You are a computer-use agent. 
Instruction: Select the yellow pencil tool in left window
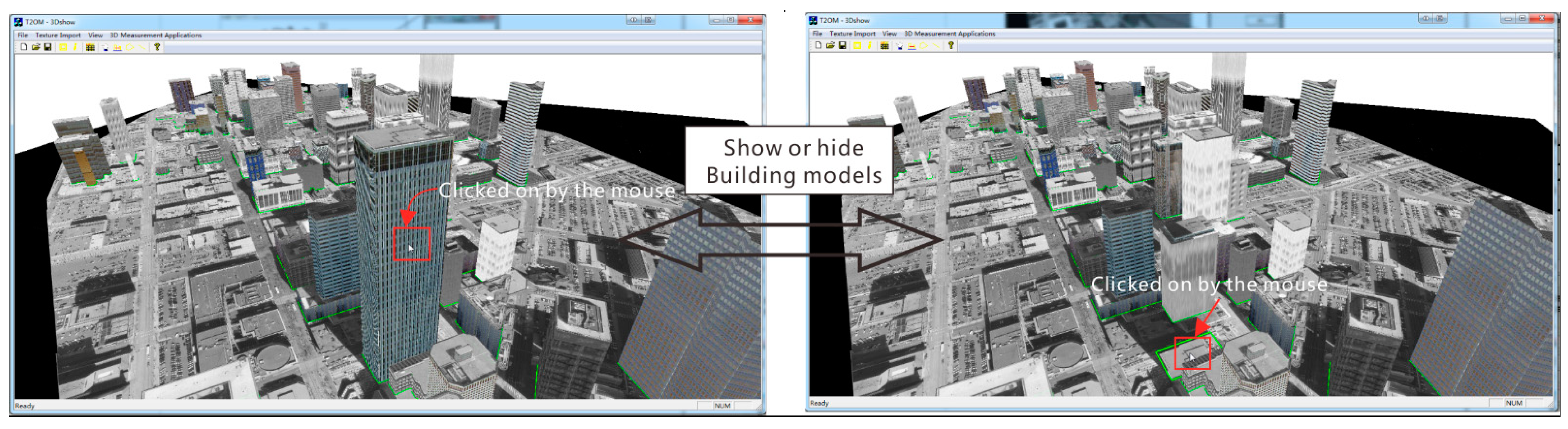(75, 47)
